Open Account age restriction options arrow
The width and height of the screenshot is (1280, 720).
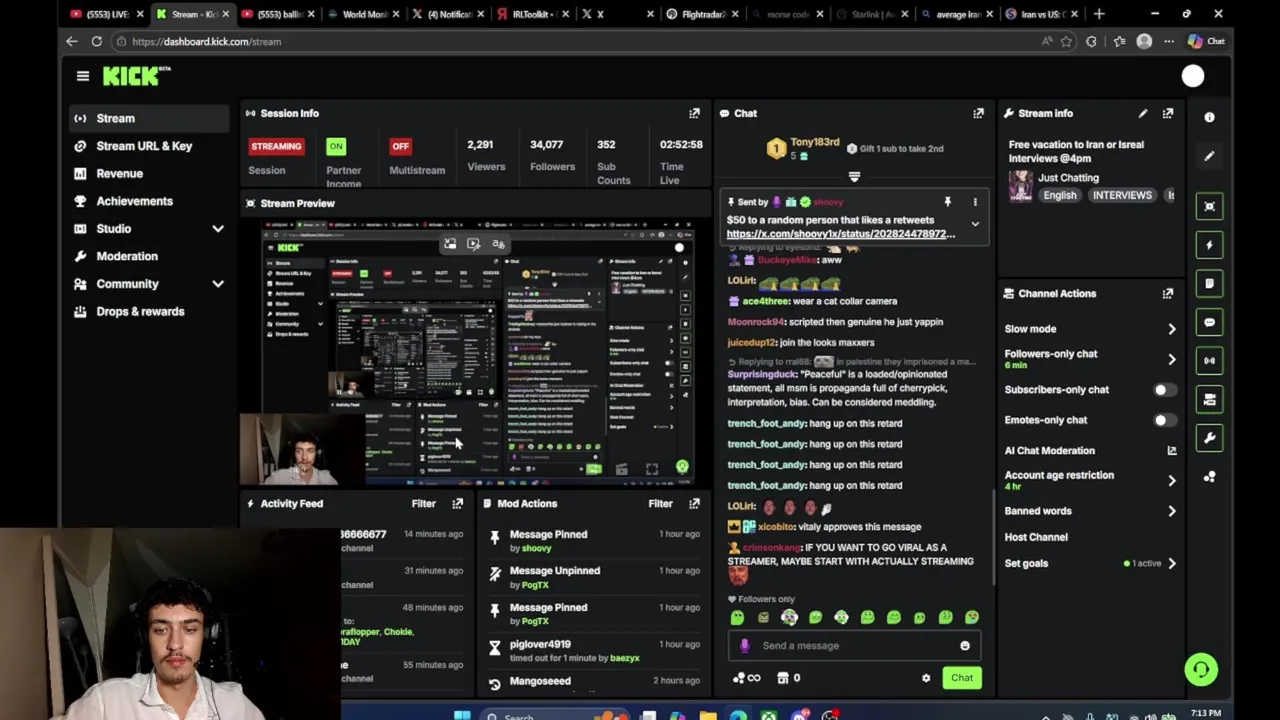(x=1172, y=481)
